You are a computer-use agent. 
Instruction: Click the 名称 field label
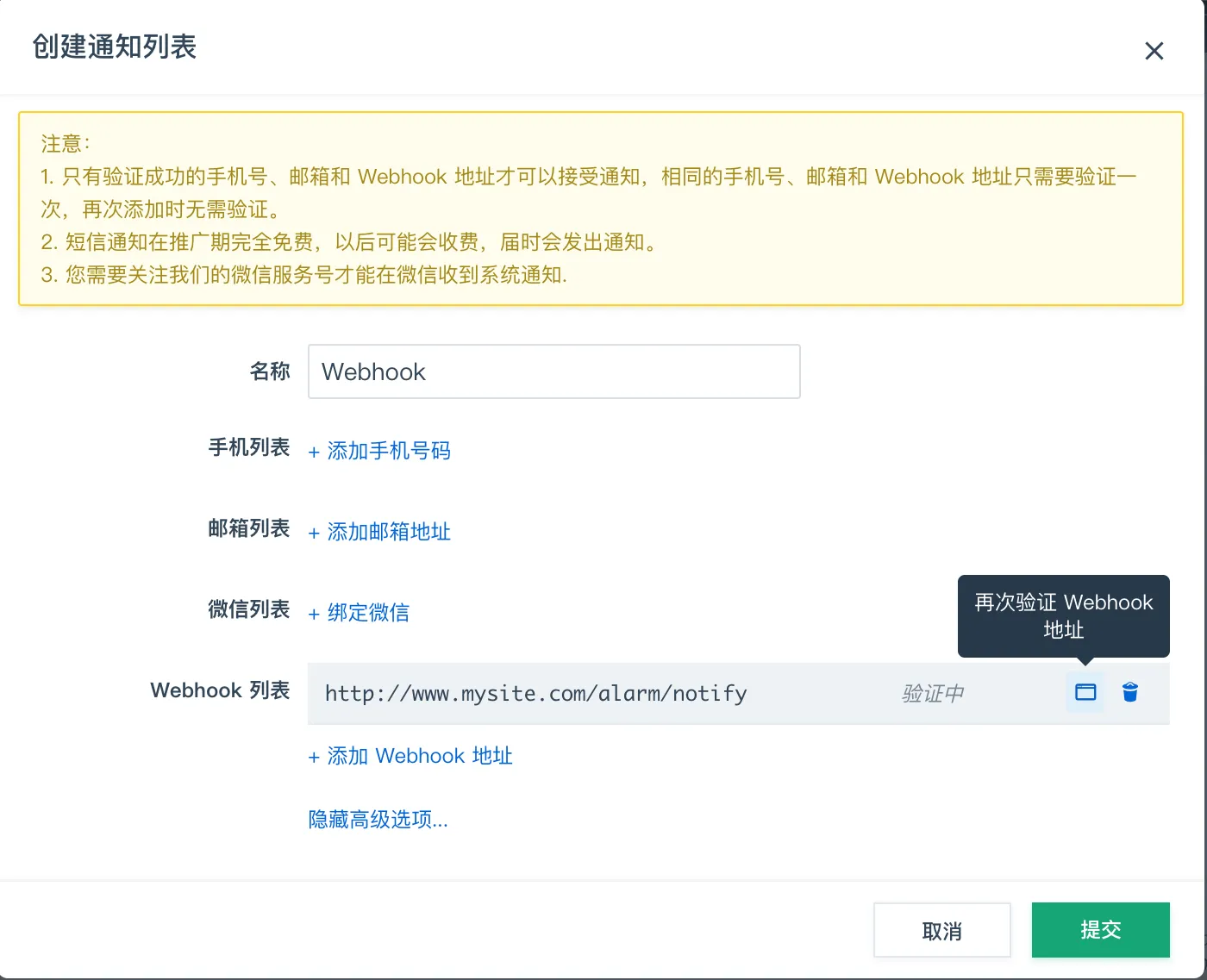(270, 371)
